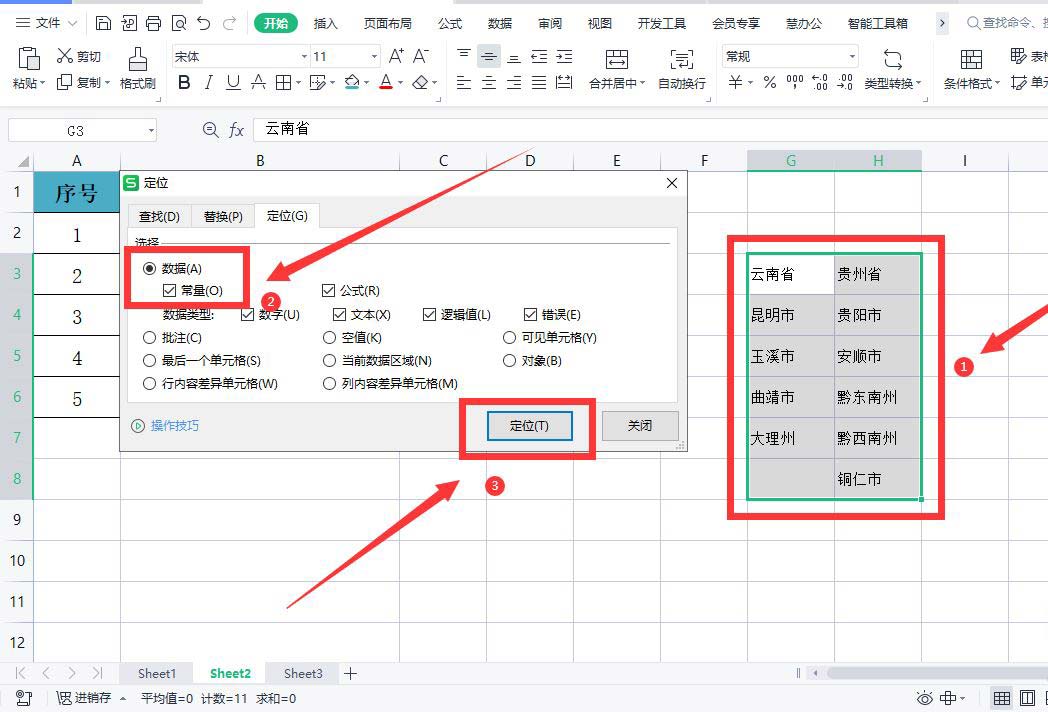1048x712 pixels.
Task: Increase font size with A+ icon
Action: click(396, 56)
